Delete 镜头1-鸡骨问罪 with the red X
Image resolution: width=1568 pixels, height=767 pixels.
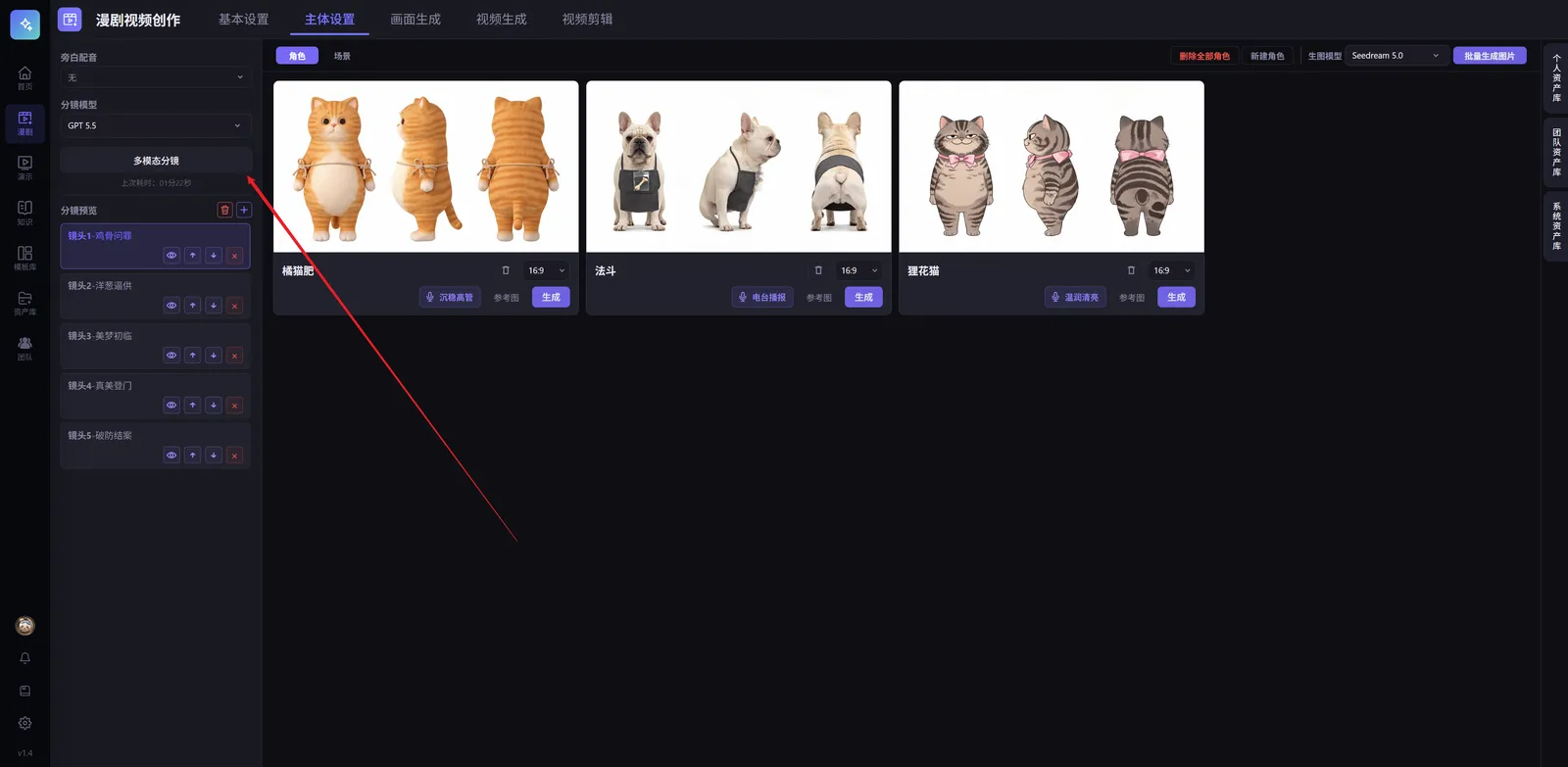click(234, 256)
